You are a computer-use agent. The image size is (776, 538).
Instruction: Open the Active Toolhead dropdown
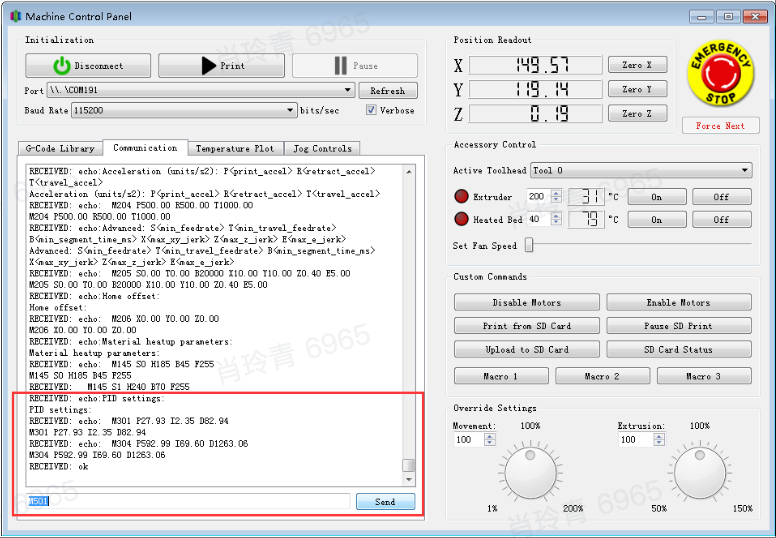(745, 171)
